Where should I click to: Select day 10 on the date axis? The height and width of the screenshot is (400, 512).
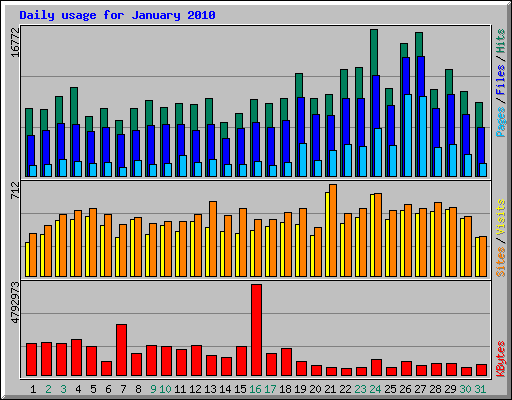pos(165,389)
